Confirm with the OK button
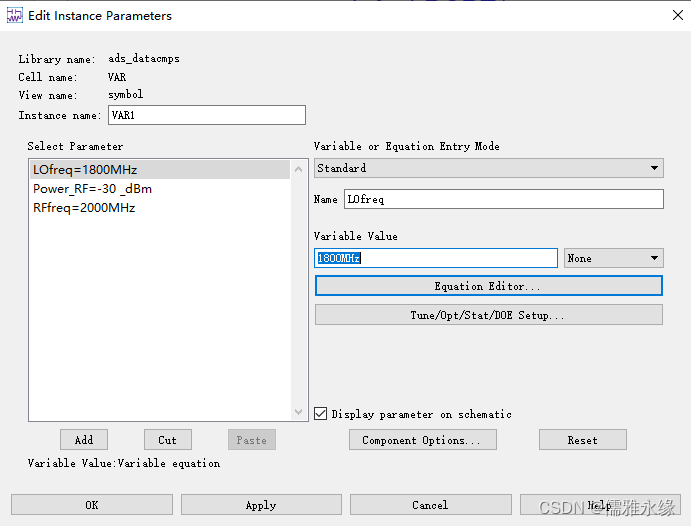The image size is (691, 526). click(92, 504)
